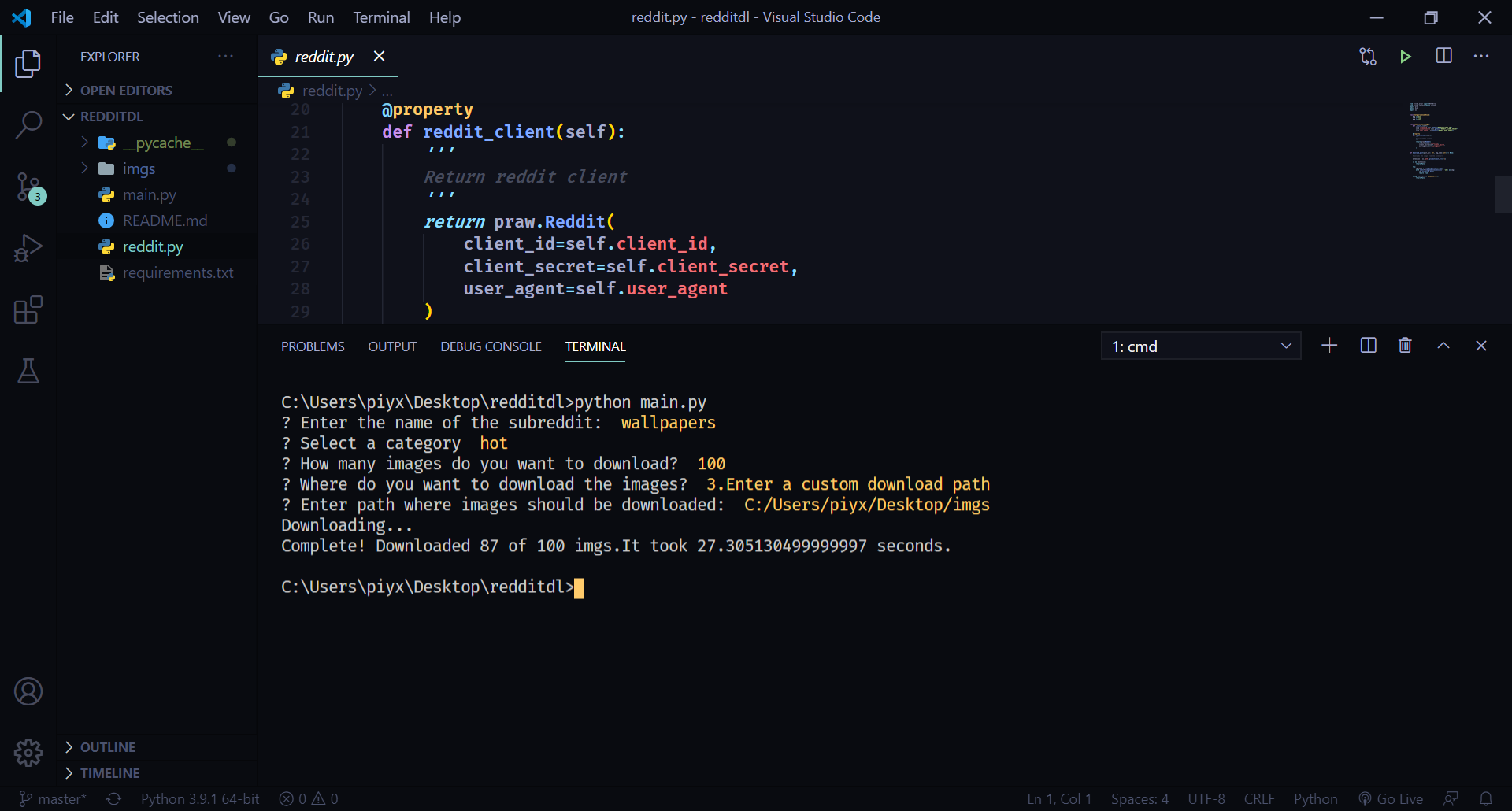Open the Explorer view in activity bar
This screenshot has width=1512, height=811.
[x=28, y=64]
